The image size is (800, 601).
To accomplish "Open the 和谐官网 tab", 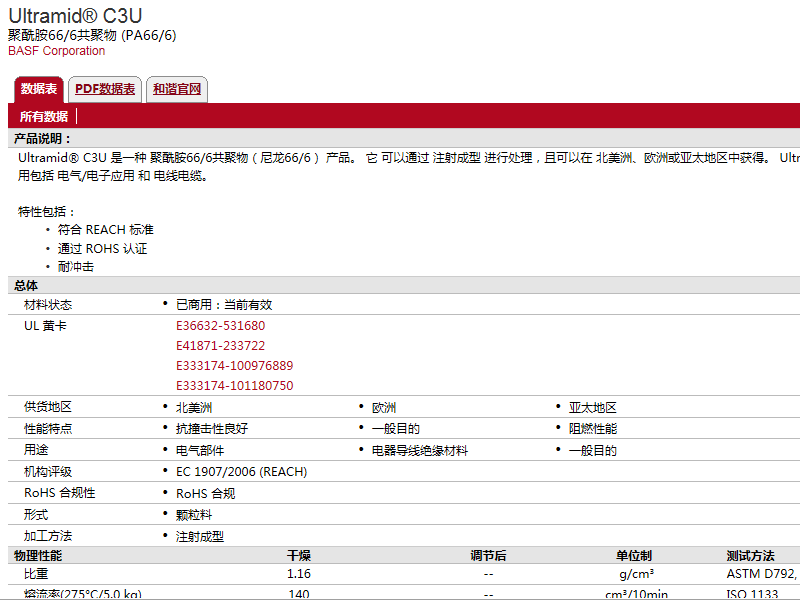I will click(177, 89).
